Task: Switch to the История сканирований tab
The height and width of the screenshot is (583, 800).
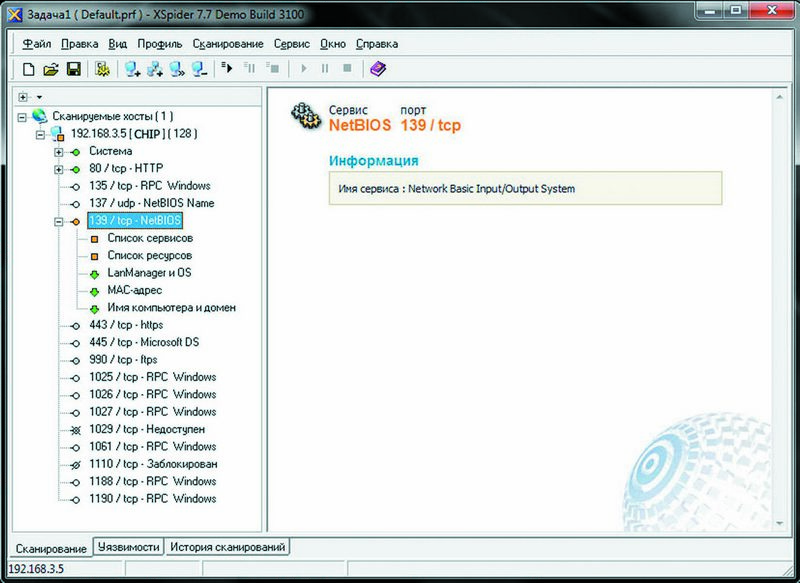Action: (x=228, y=547)
